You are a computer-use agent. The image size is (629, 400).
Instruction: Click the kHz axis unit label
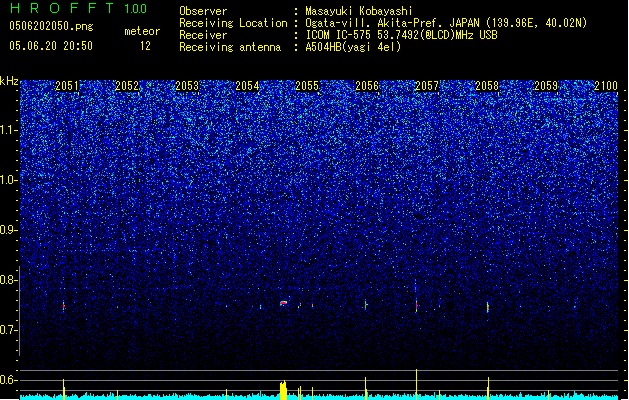(x=9, y=81)
